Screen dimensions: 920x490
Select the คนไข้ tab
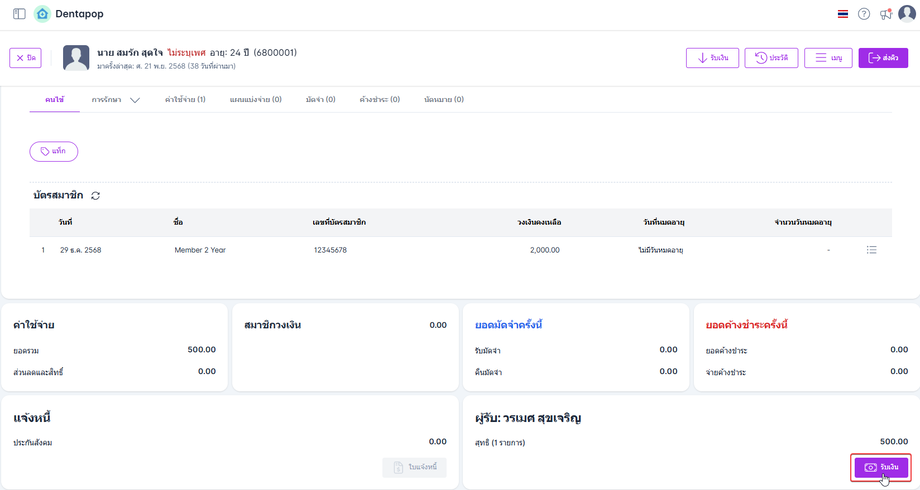pos(55,100)
